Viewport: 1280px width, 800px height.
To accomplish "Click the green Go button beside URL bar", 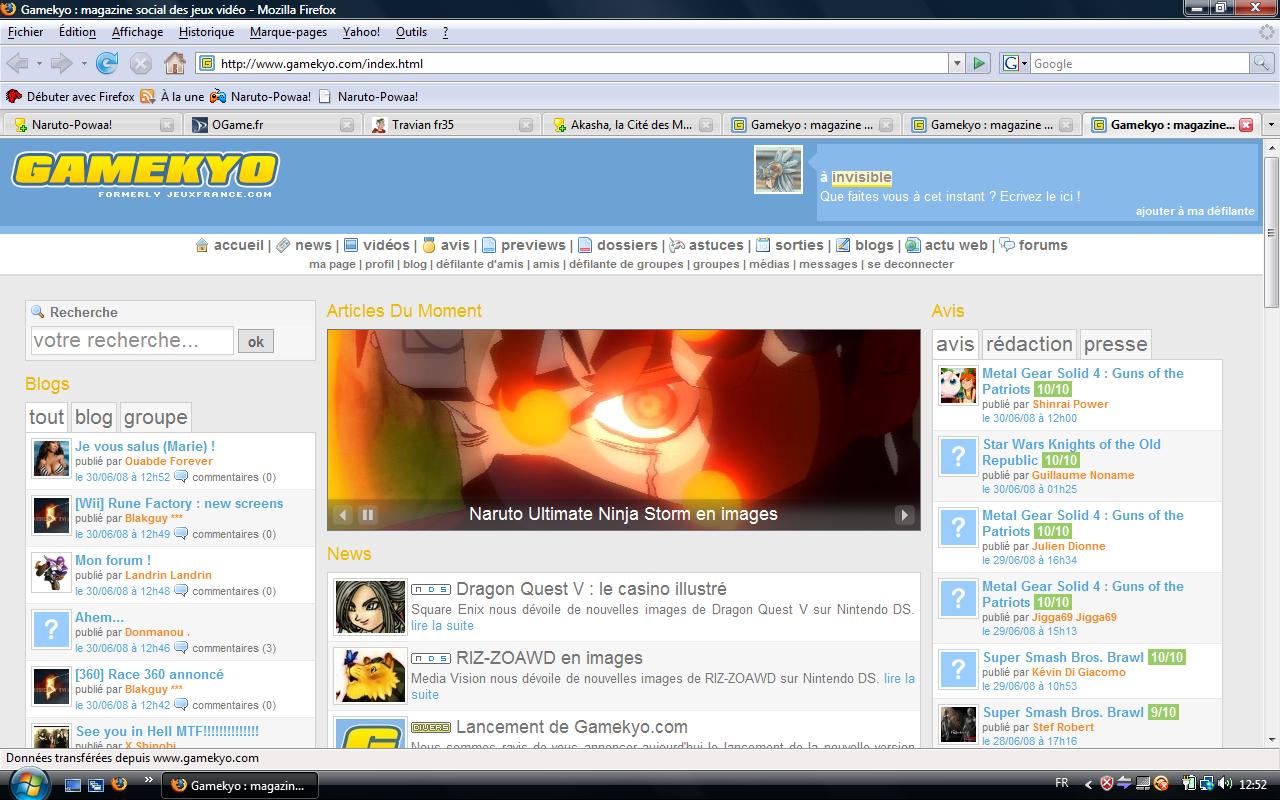I will tap(979, 63).
